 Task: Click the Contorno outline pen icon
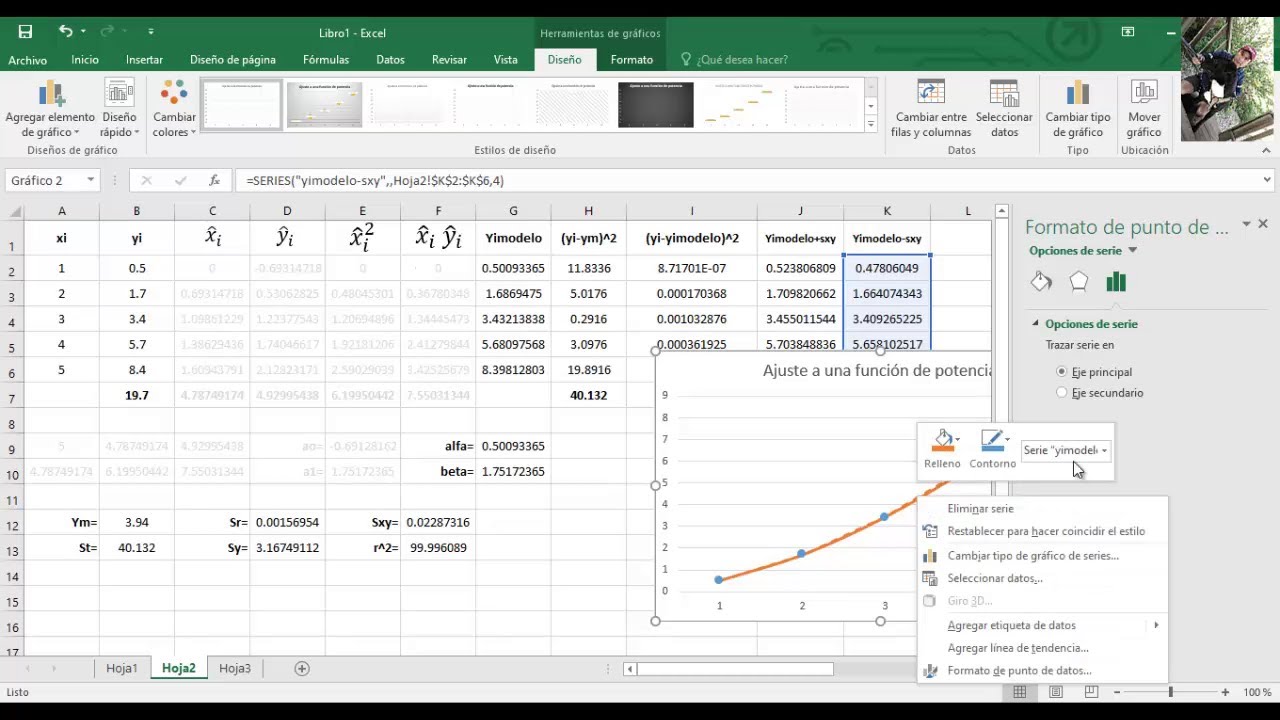992,448
